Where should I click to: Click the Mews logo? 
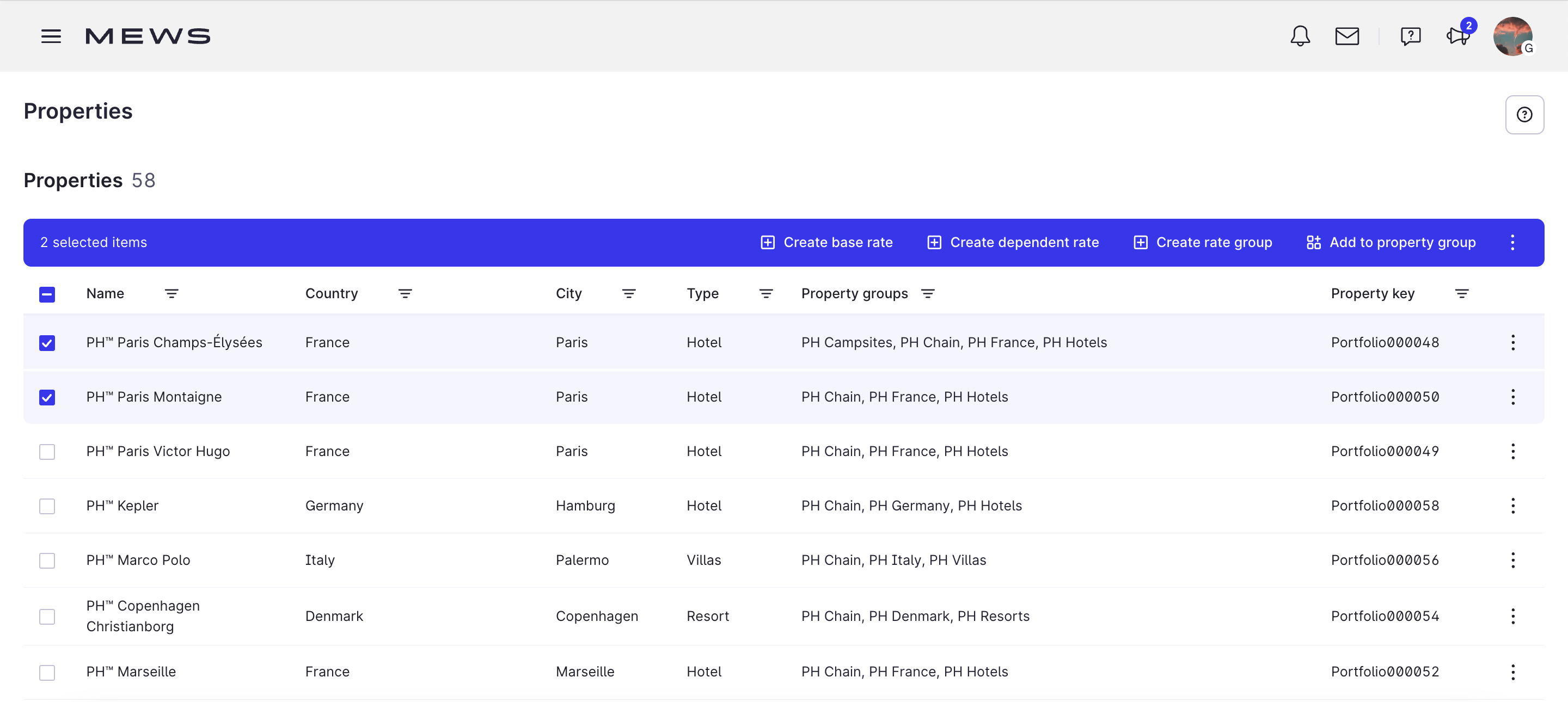click(x=148, y=36)
